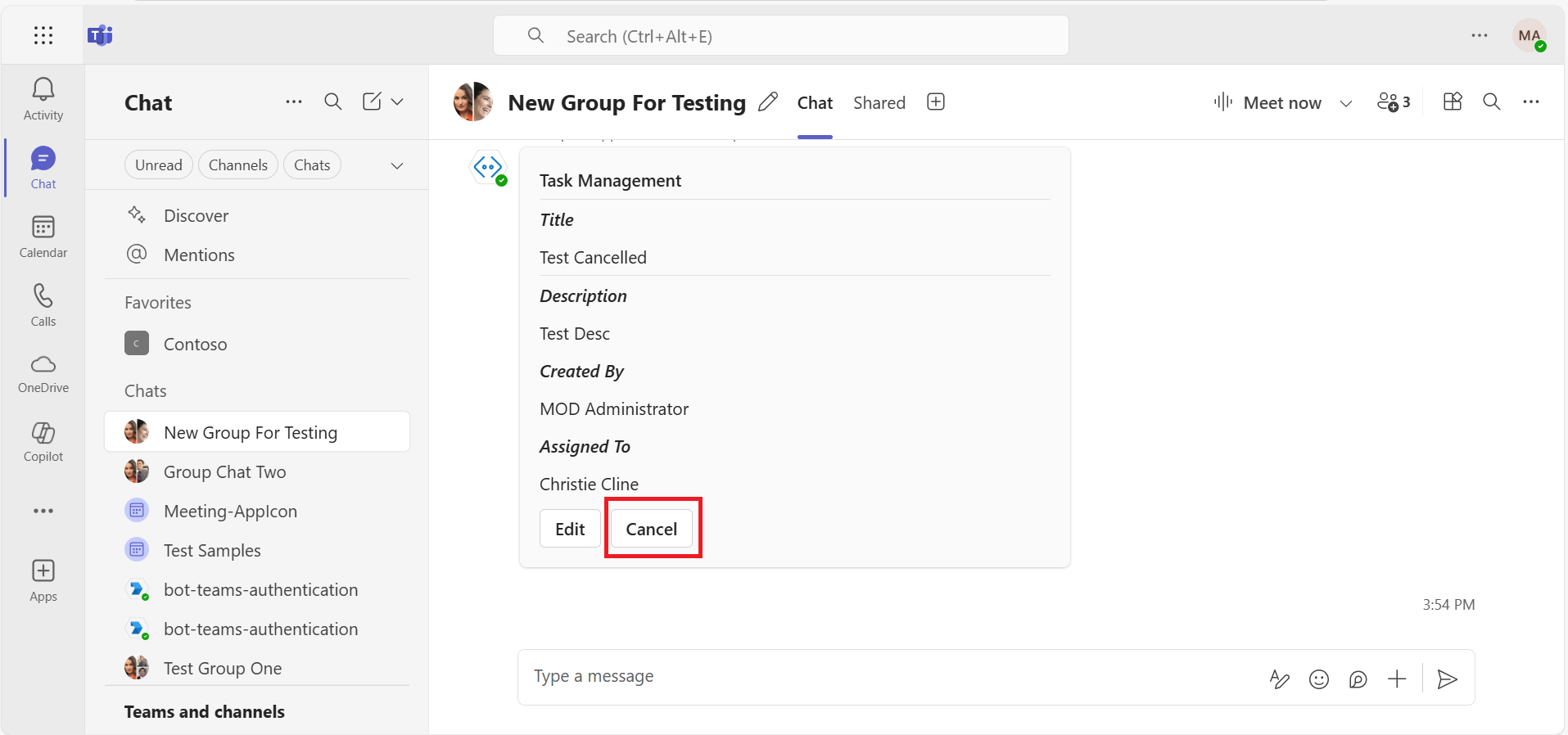Expand new chat options chevron
Viewport: 1568px width, 735px height.
point(397,101)
